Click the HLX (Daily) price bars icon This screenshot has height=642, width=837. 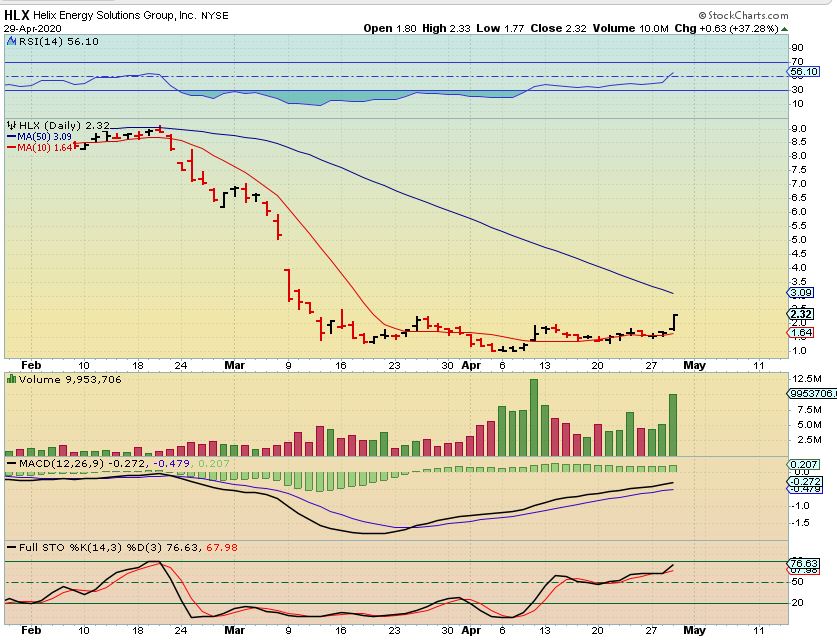(x=12, y=125)
